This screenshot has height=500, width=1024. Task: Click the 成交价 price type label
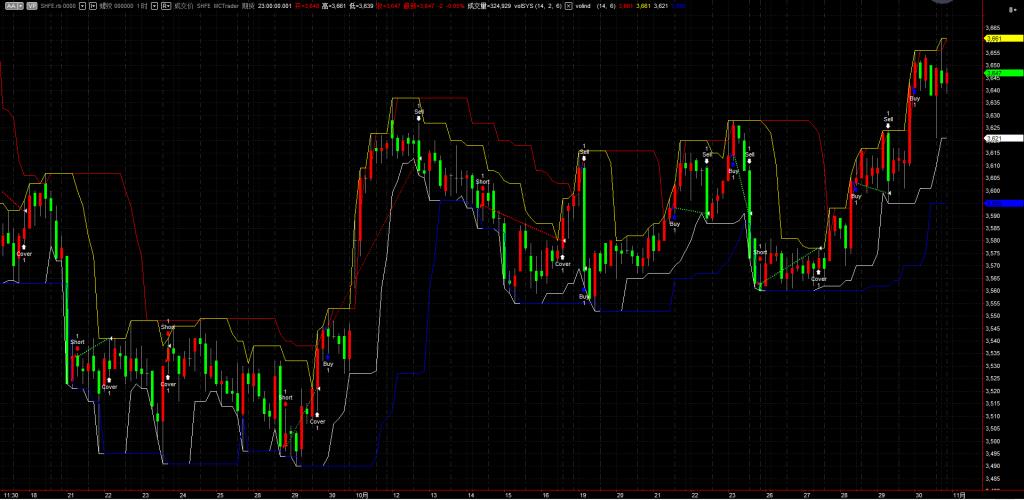(x=183, y=6)
